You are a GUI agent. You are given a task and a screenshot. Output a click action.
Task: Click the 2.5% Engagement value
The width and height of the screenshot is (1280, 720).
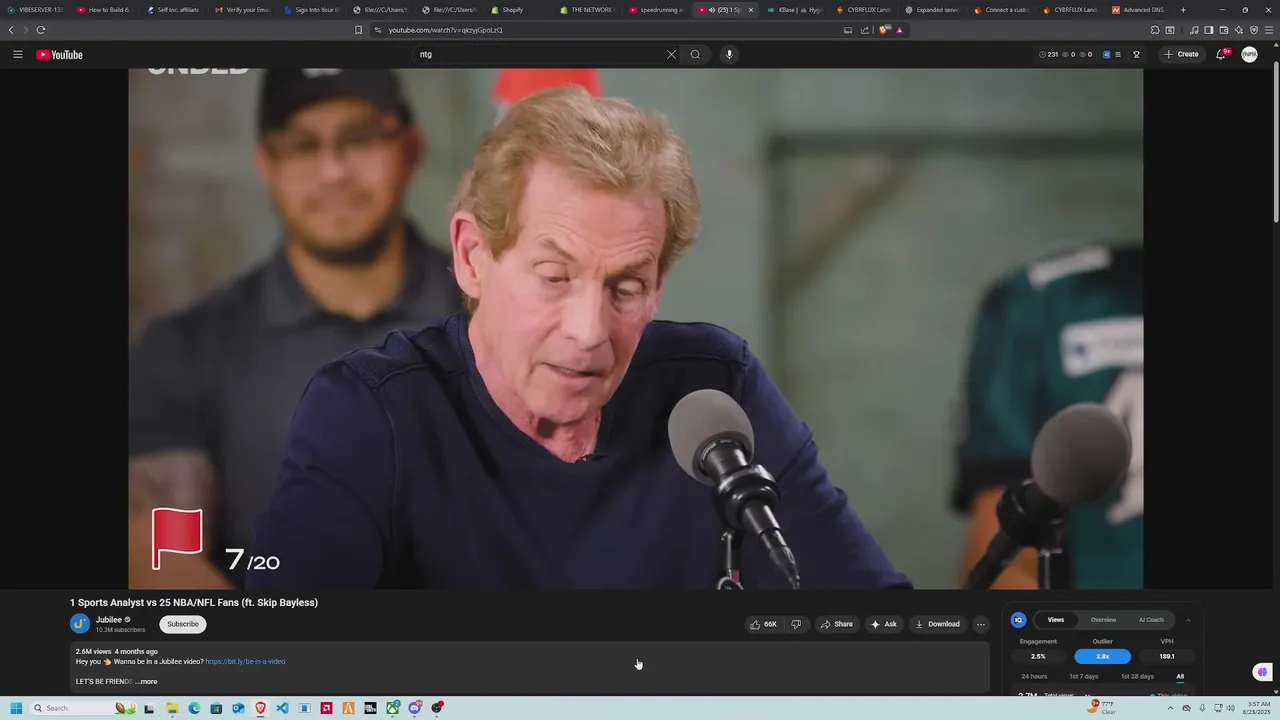click(x=1038, y=656)
